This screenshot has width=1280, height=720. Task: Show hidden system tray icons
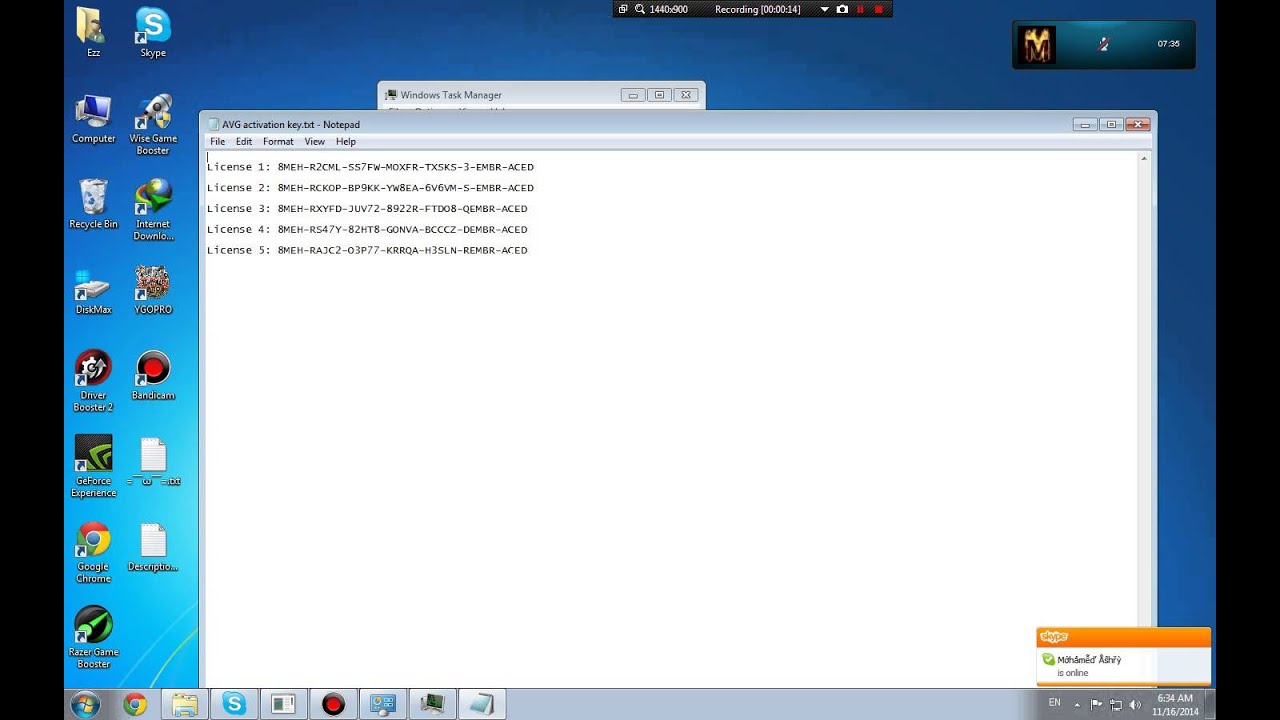point(1077,704)
